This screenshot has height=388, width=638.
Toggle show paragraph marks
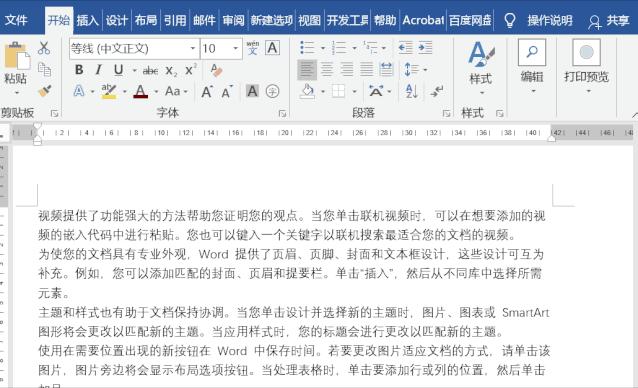click(x=437, y=91)
